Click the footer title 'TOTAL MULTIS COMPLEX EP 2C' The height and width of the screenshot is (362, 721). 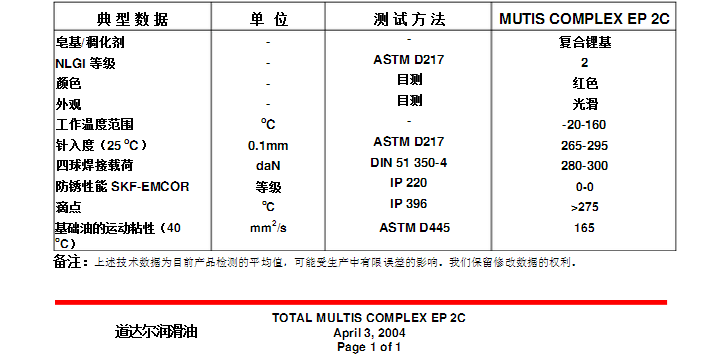pos(369,318)
